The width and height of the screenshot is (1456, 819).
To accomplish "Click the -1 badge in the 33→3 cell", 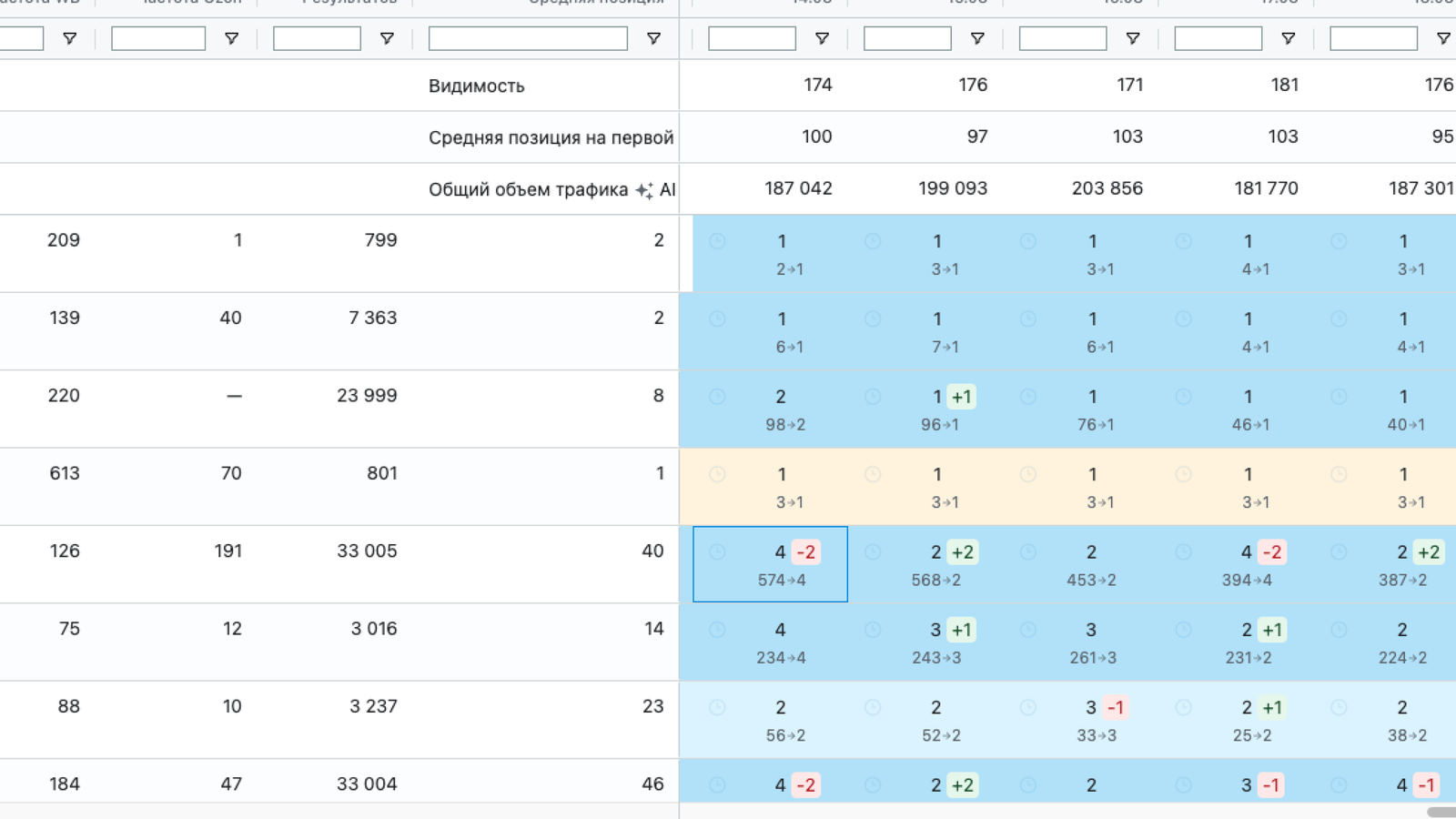I will (1117, 708).
